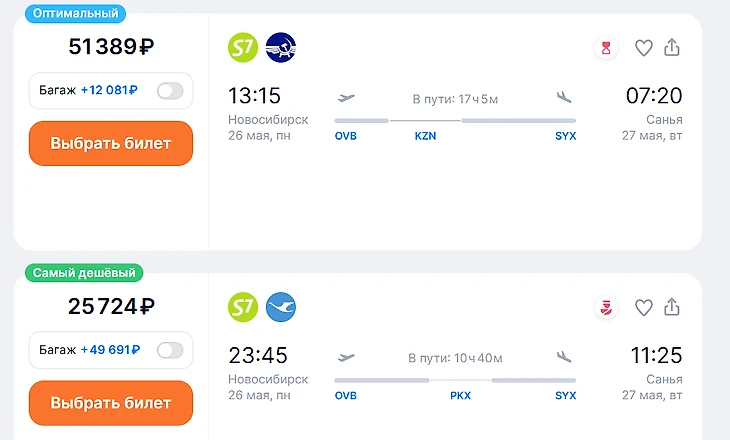Click red seat badge icon on second ticket
Image resolution: width=730 pixels, height=440 pixels.
tap(605, 306)
